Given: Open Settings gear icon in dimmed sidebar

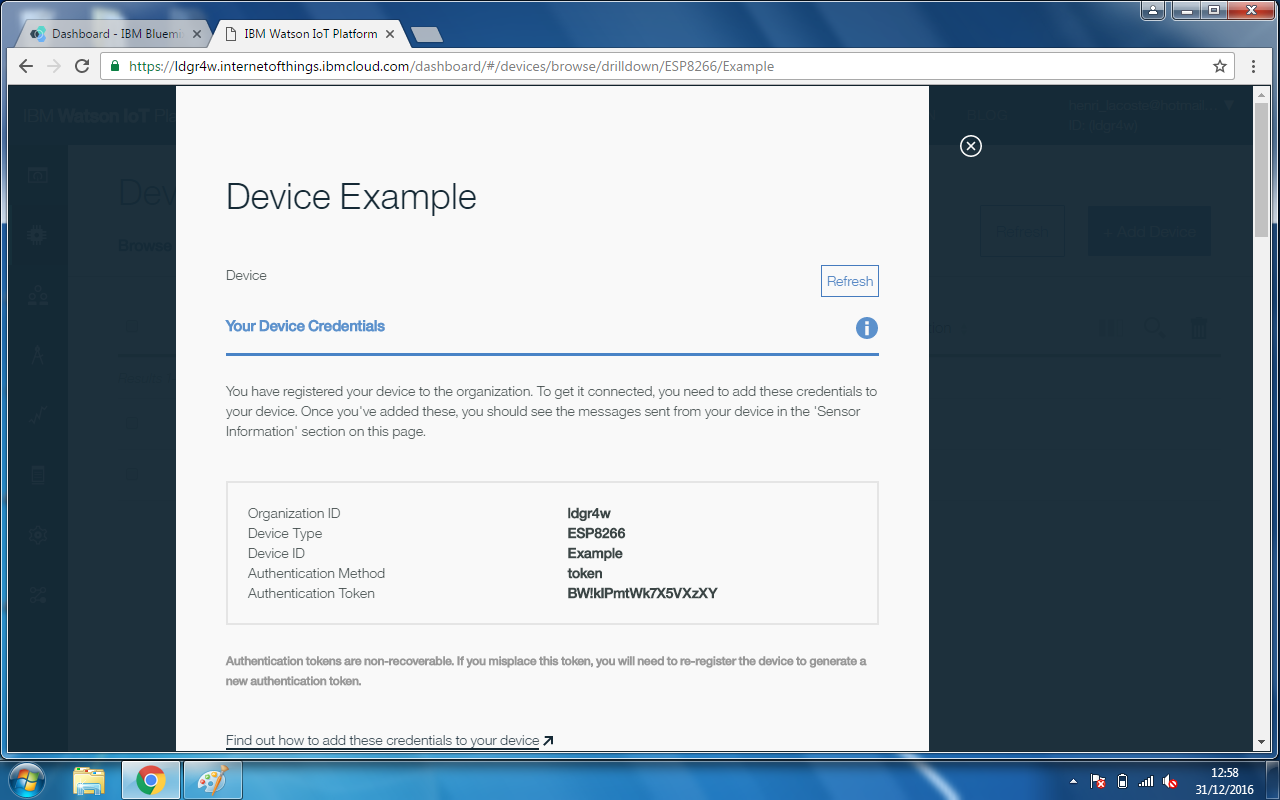Looking at the screenshot, I should click(38, 535).
